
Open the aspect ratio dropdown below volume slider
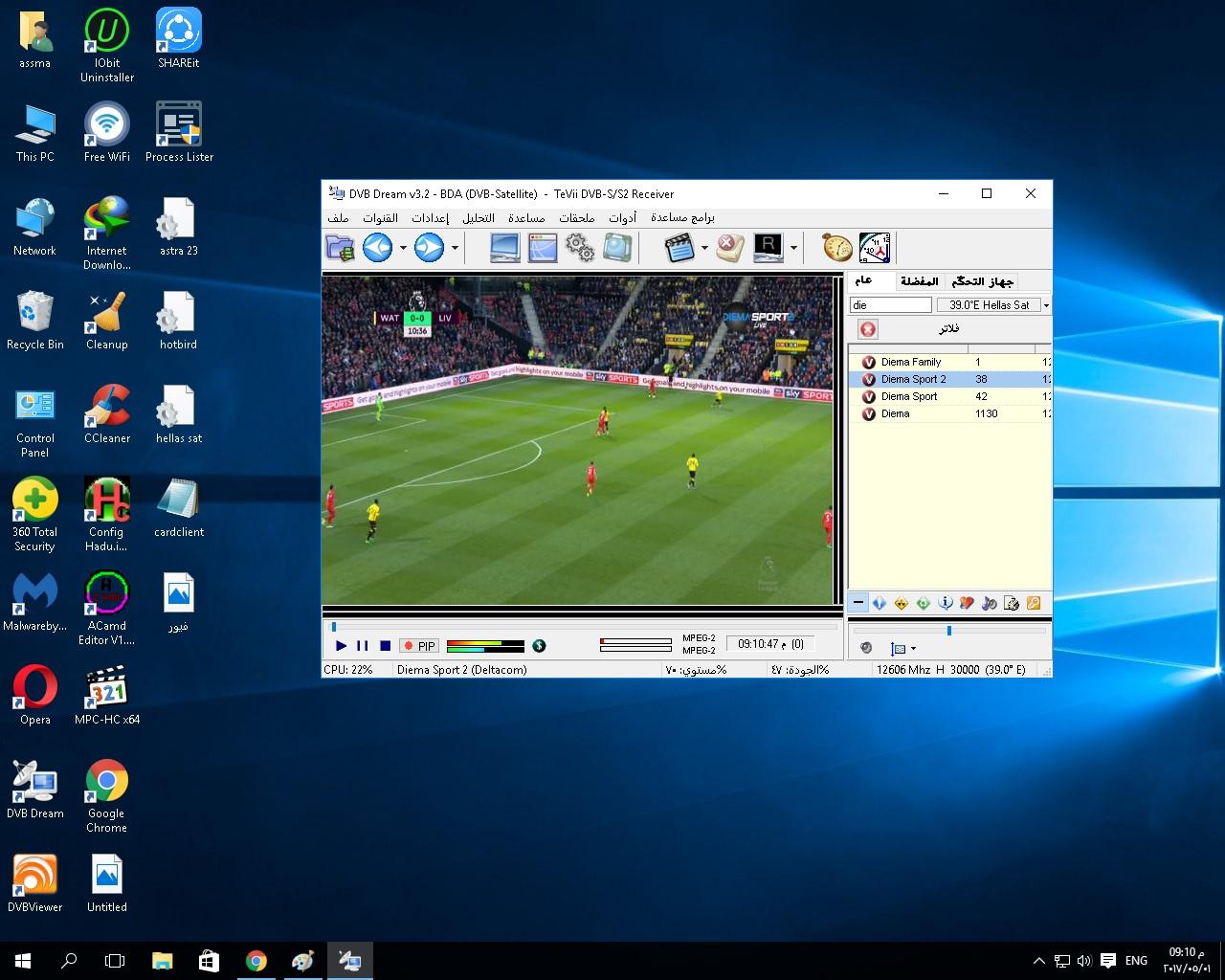(x=903, y=648)
